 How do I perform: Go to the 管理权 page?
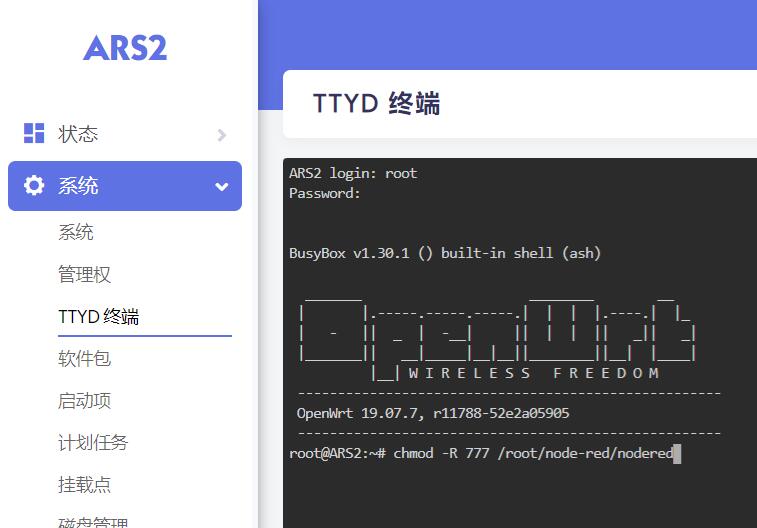pyautogui.click(x=84, y=274)
